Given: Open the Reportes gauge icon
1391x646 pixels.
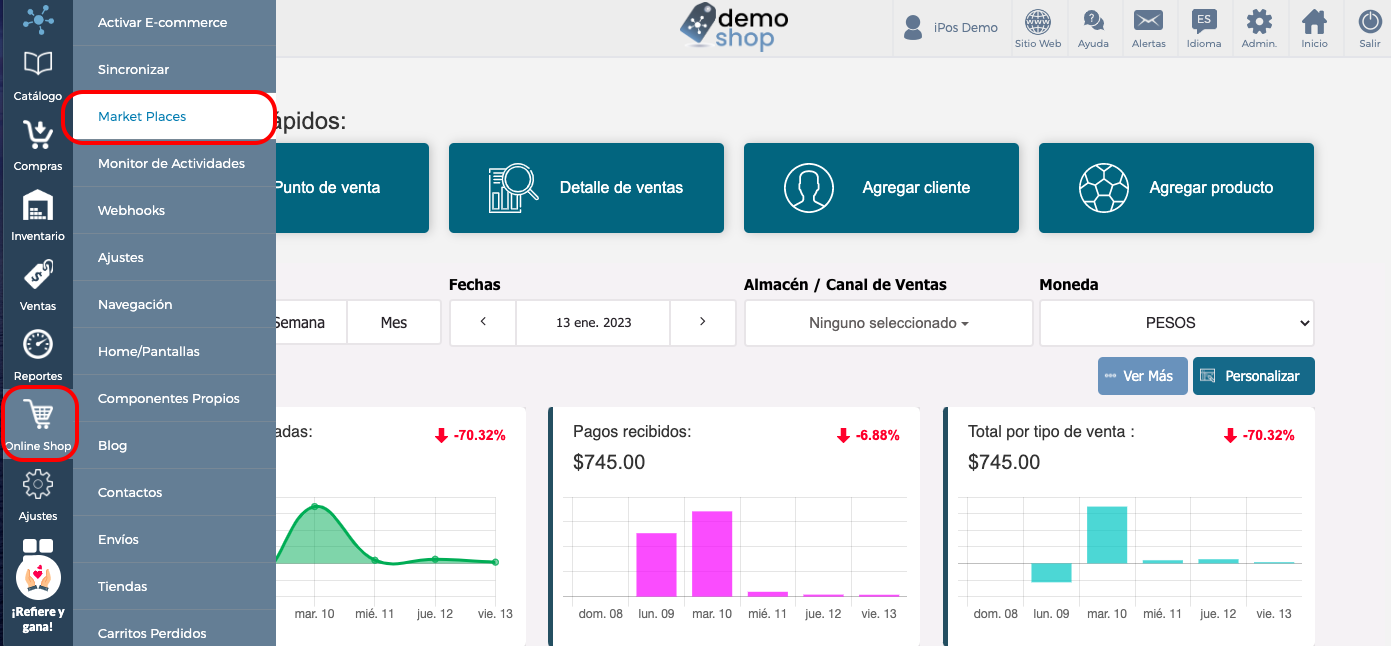Looking at the screenshot, I should [x=38, y=345].
